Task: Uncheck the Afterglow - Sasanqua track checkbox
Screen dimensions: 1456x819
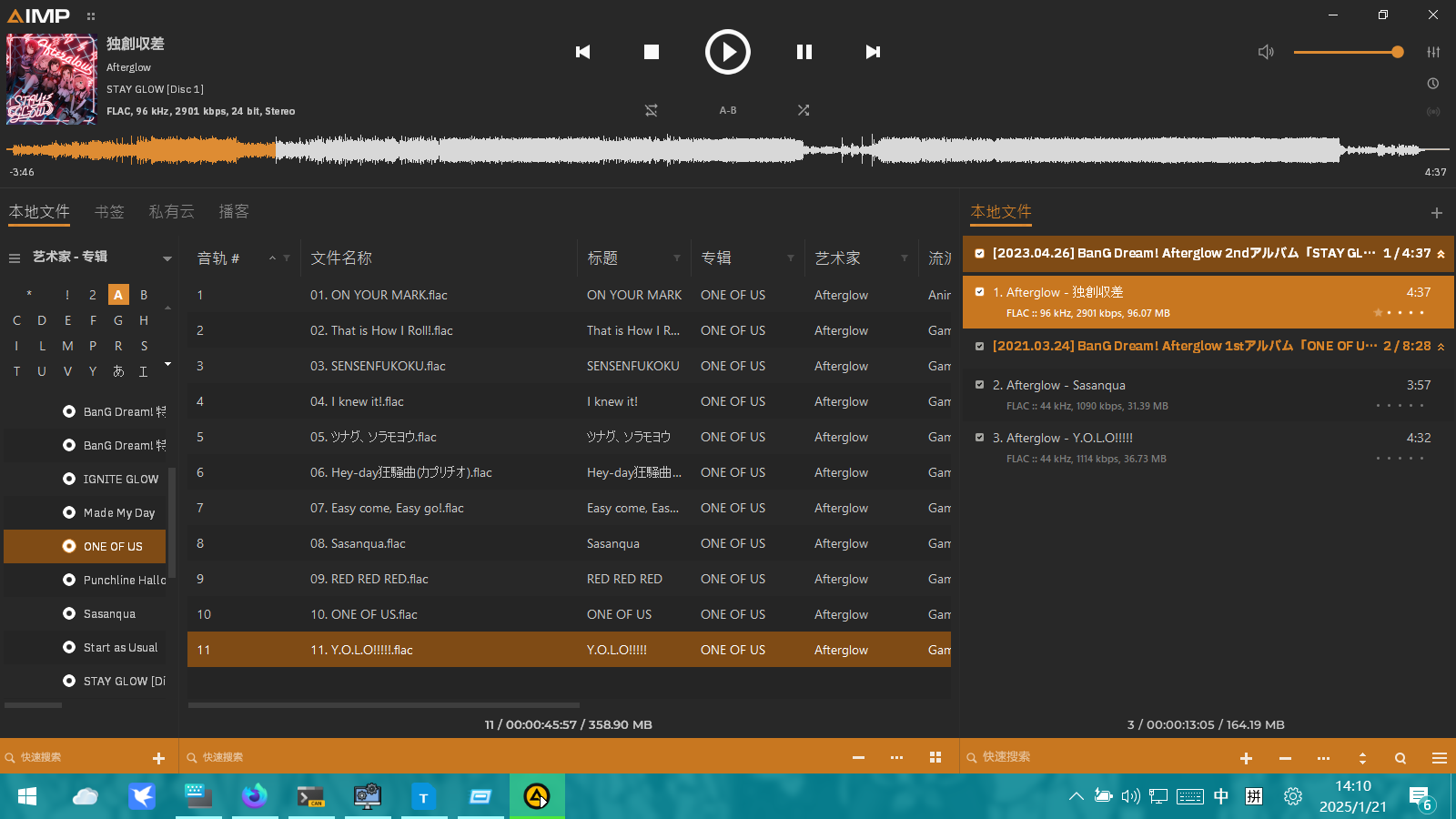Action: pyautogui.click(x=979, y=385)
